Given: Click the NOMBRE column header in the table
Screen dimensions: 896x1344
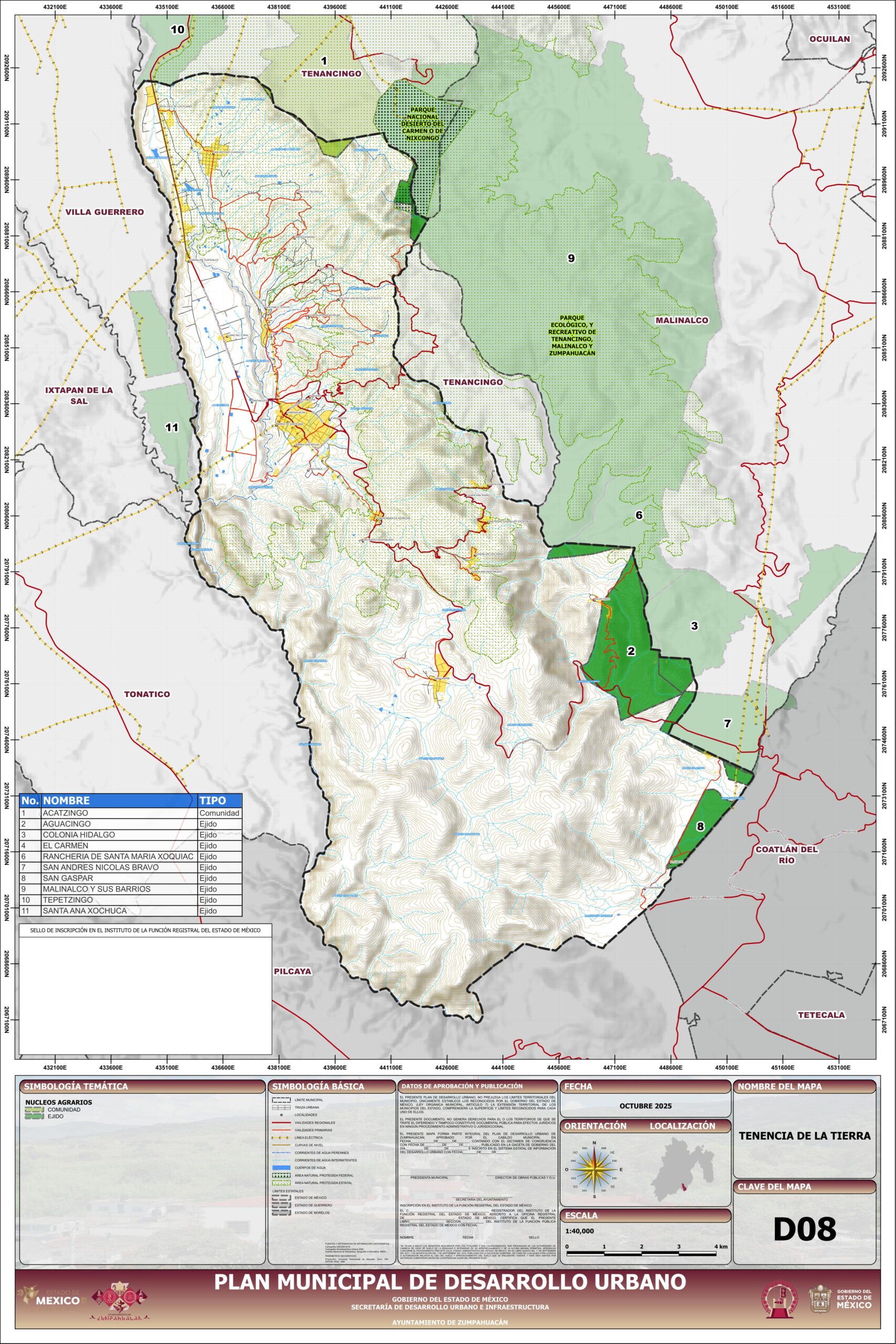Looking at the screenshot, I should tap(66, 801).
